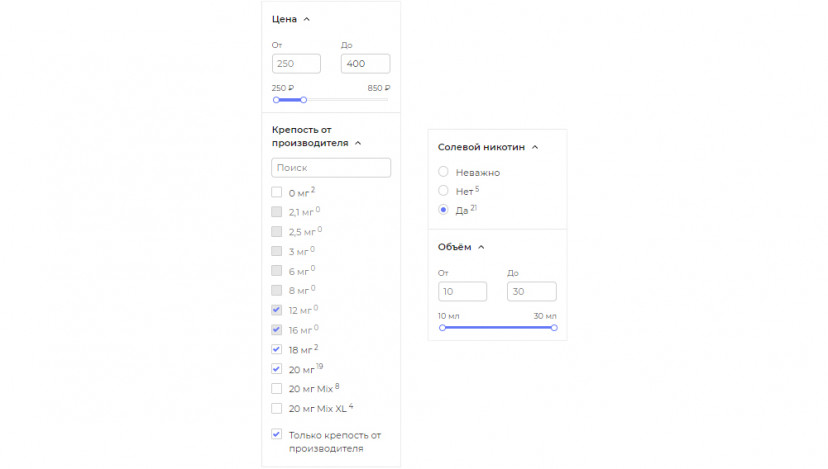
Task: Check the 20 мг Mix option
Action: point(277,389)
